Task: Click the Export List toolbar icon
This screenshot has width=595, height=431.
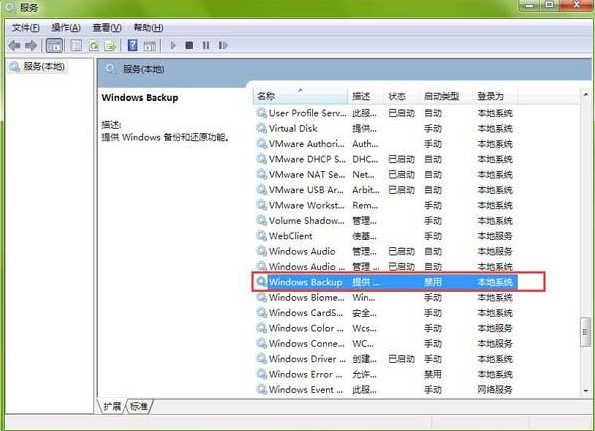Action: (110, 46)
